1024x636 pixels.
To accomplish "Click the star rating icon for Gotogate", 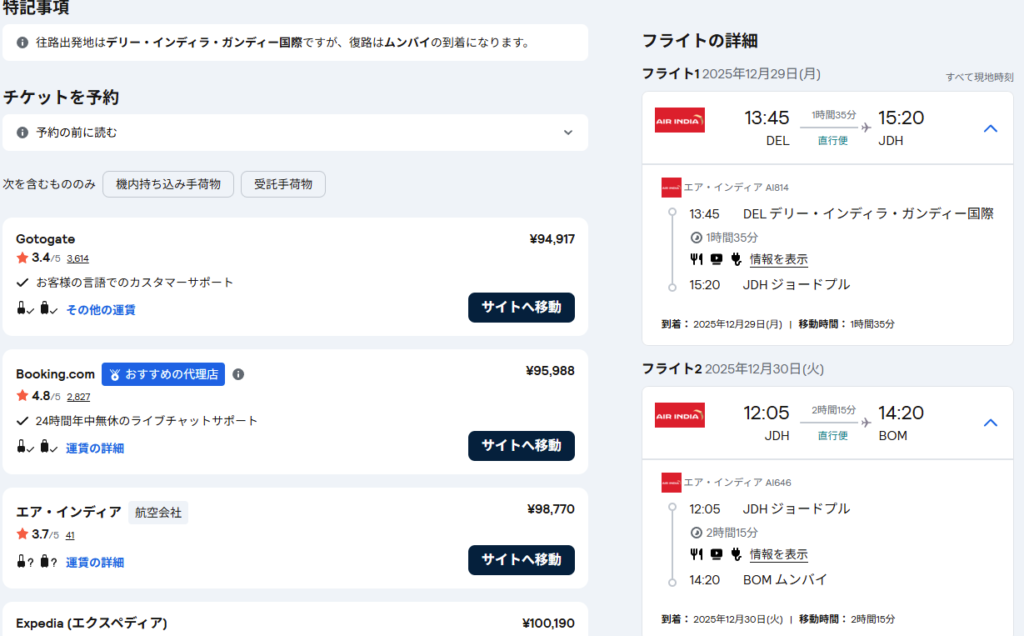I will pos(22,258).
